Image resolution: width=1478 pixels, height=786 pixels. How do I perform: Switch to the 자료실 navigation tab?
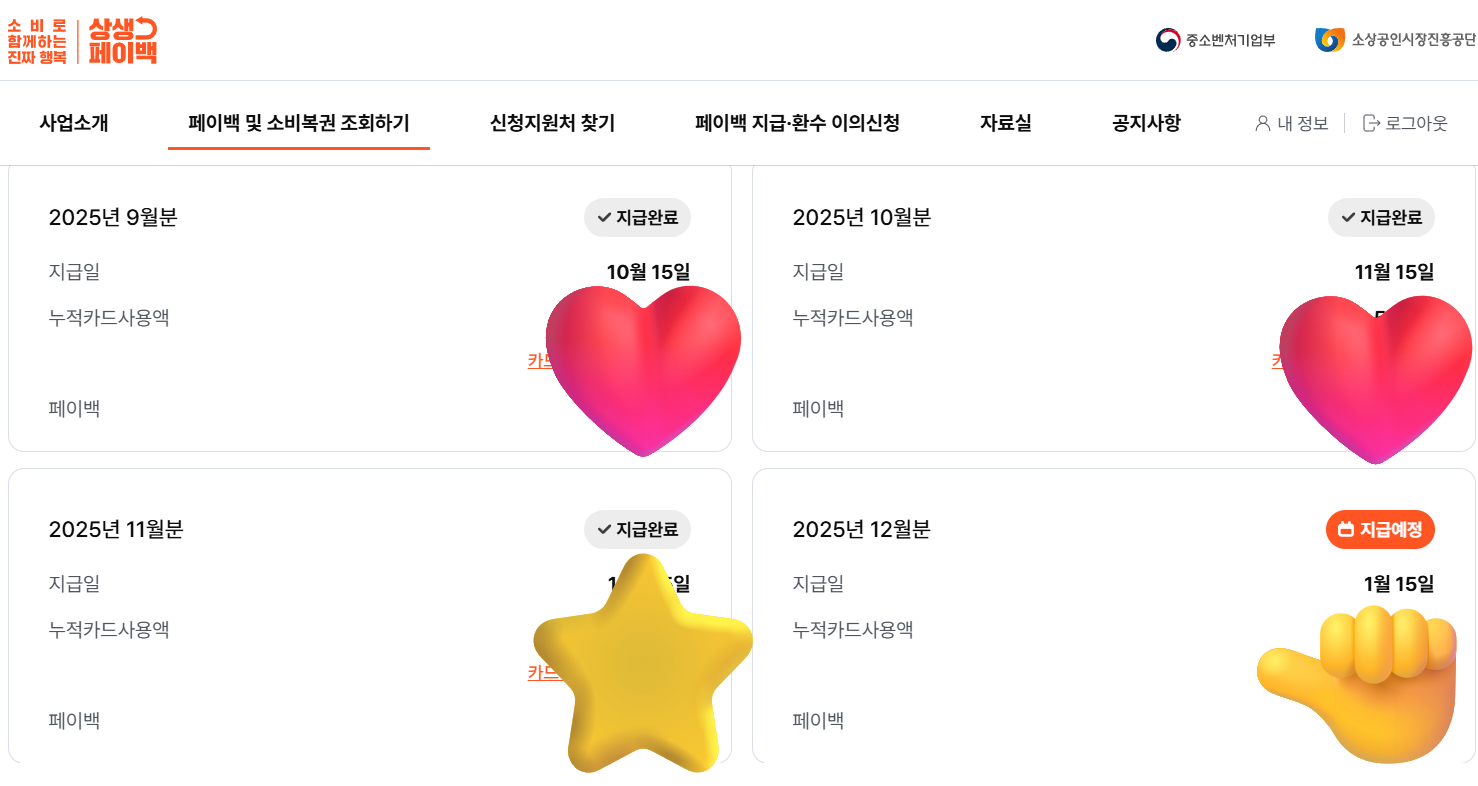(1005, 123)
